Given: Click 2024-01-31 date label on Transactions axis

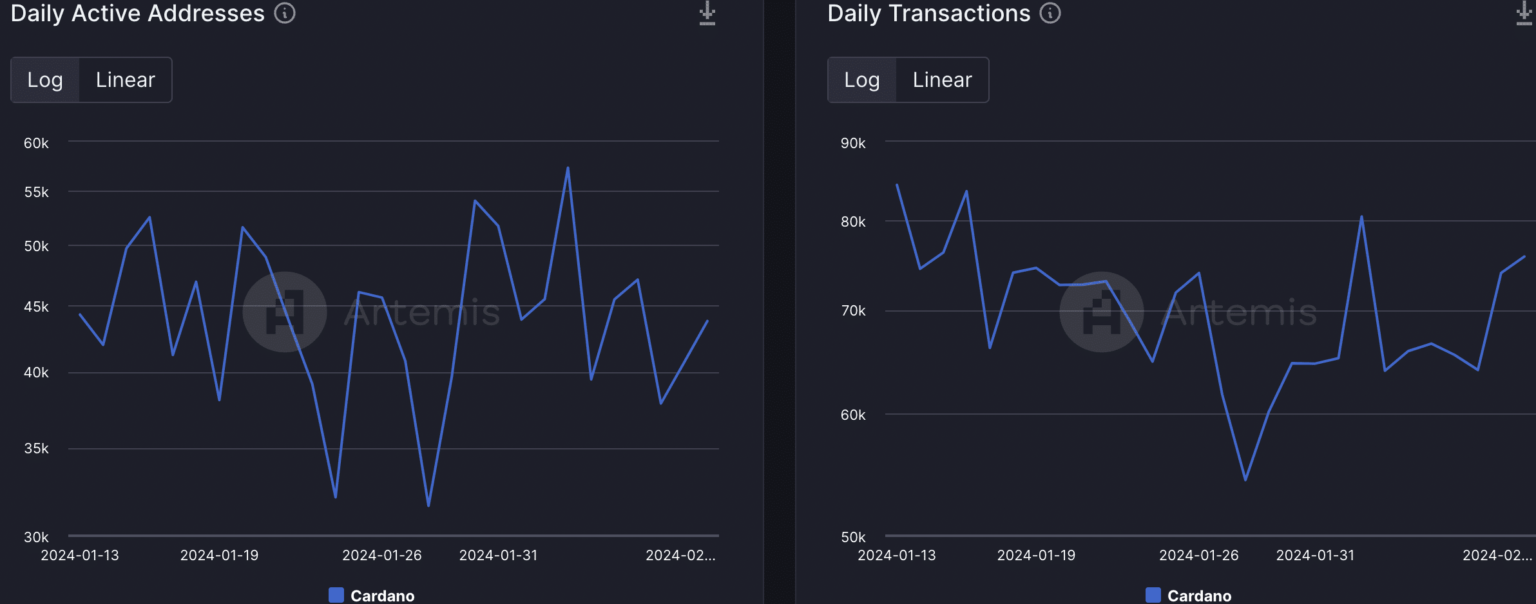Looking at the screenshot, I should tap(1316, 555).
